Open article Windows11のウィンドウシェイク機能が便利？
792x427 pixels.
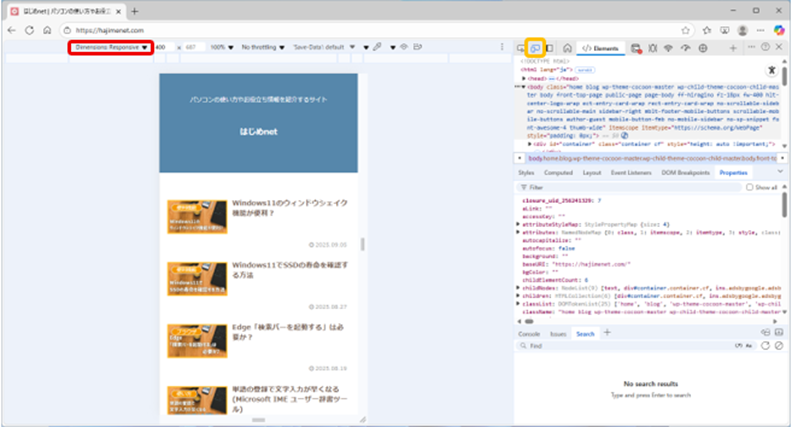290,208
